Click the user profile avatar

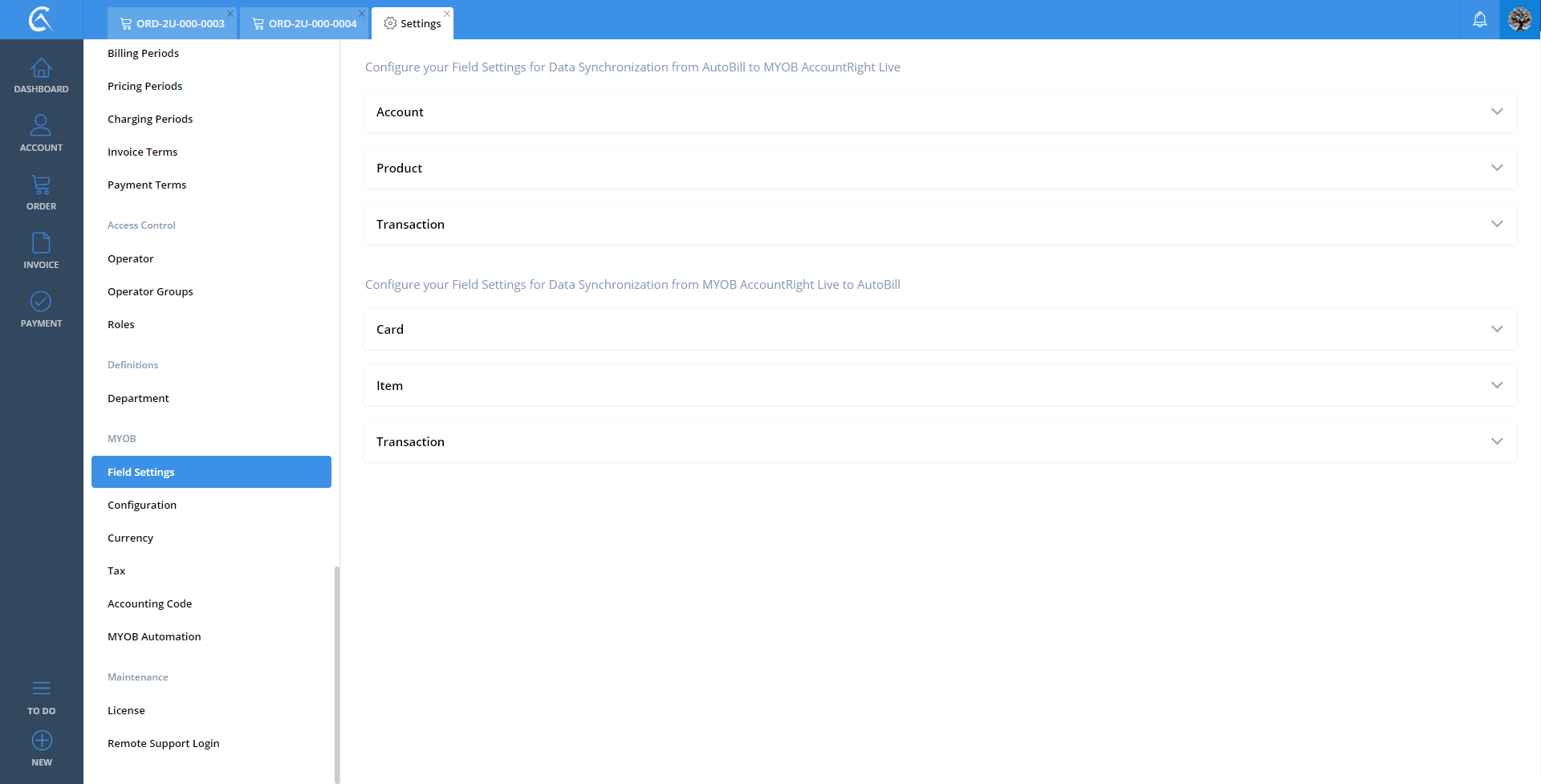pos(1519,19)
